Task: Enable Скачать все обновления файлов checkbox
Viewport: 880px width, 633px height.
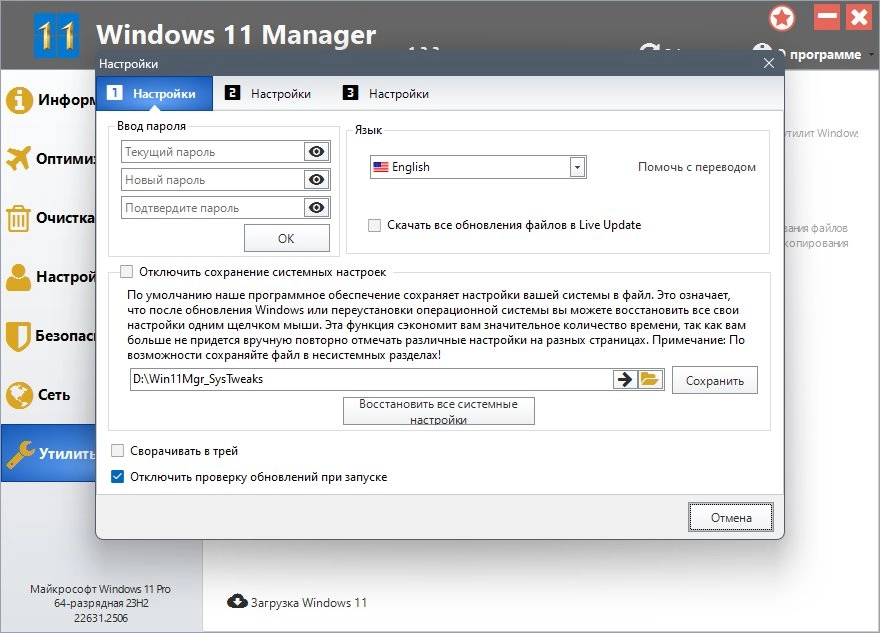Action: (x=374, y=225)
